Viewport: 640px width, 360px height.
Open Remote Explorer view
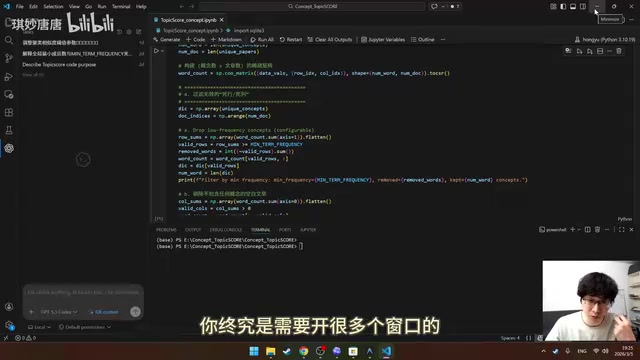pyautogui.click(x=9, y=95)
